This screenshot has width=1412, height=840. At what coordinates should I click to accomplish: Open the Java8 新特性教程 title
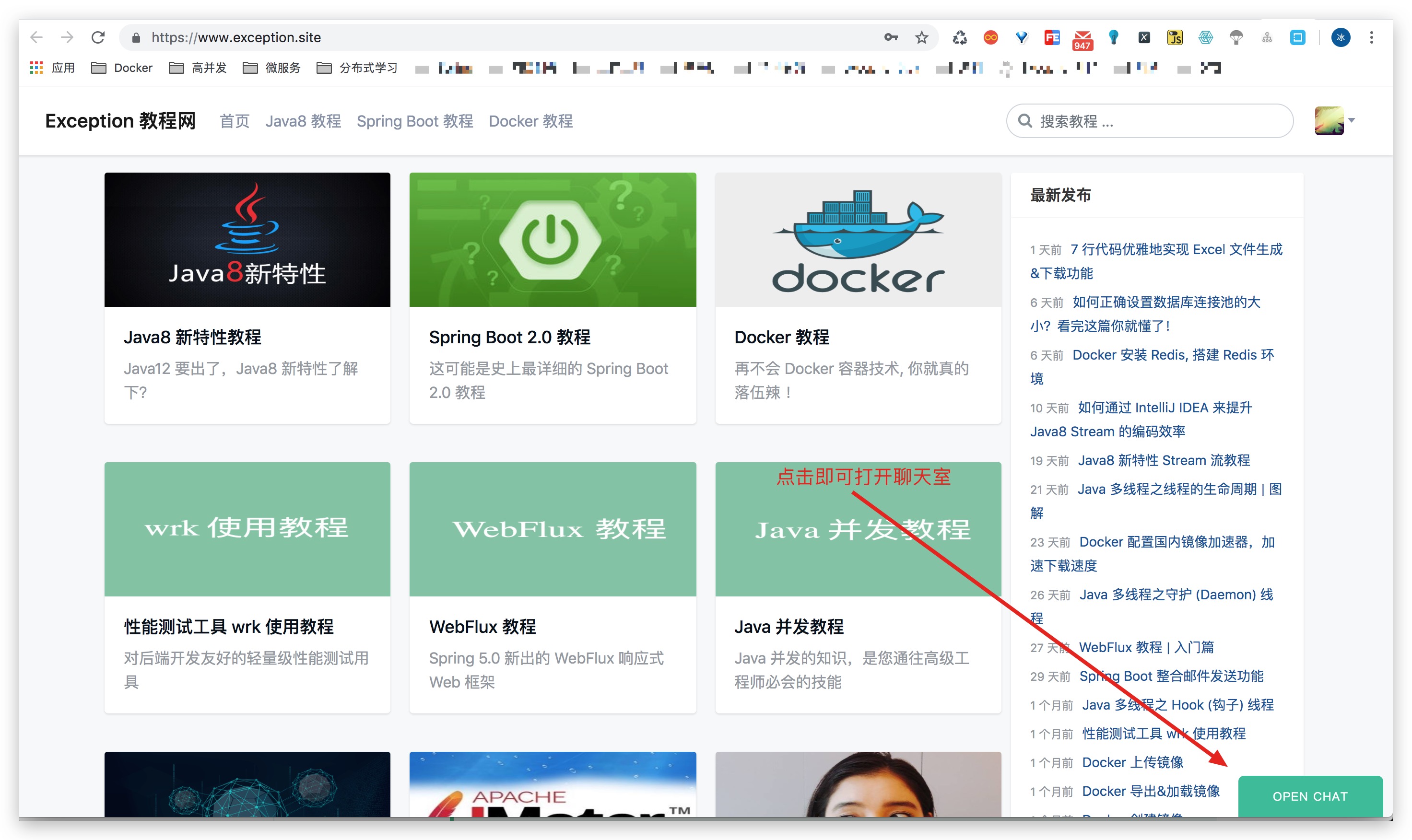coord(192,337)
